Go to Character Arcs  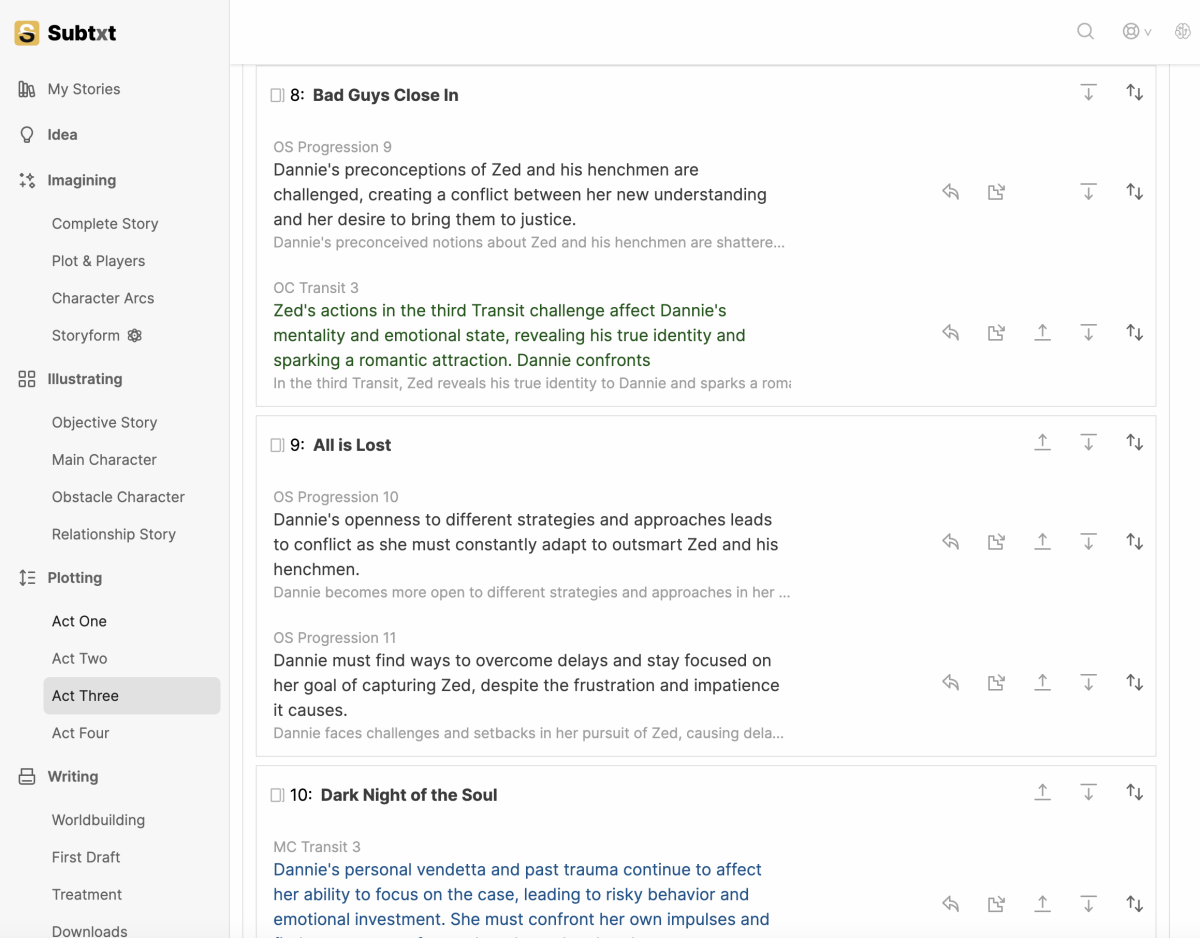click(x=103, y=298)
